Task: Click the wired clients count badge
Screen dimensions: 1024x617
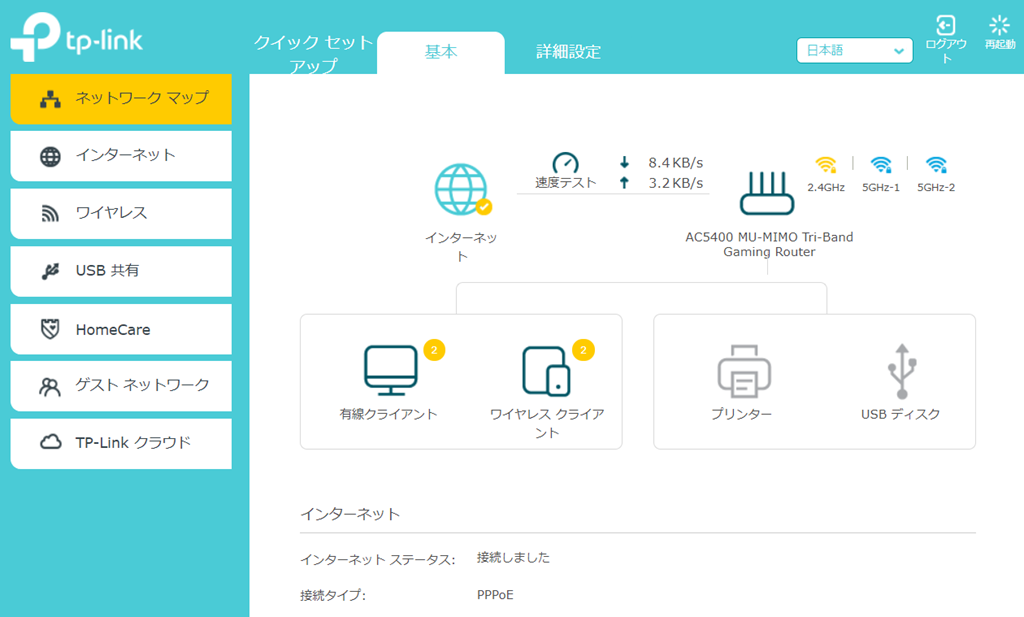Action: (x=434, y=350)
